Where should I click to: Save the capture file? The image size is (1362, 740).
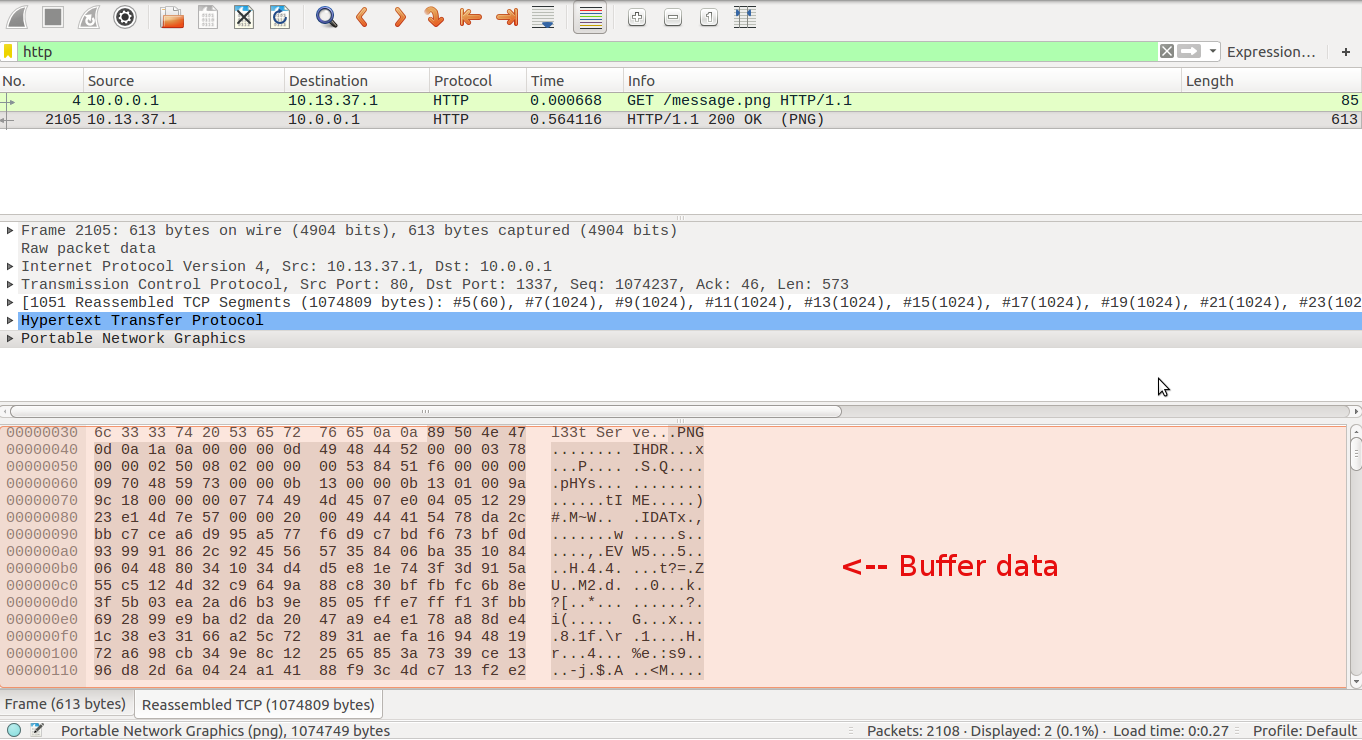click(x=207, y=16)
